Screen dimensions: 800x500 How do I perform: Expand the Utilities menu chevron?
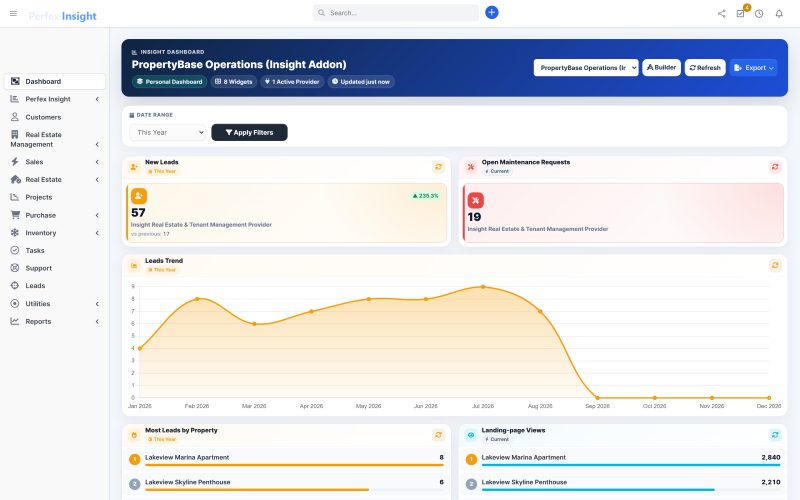(97, 304)
